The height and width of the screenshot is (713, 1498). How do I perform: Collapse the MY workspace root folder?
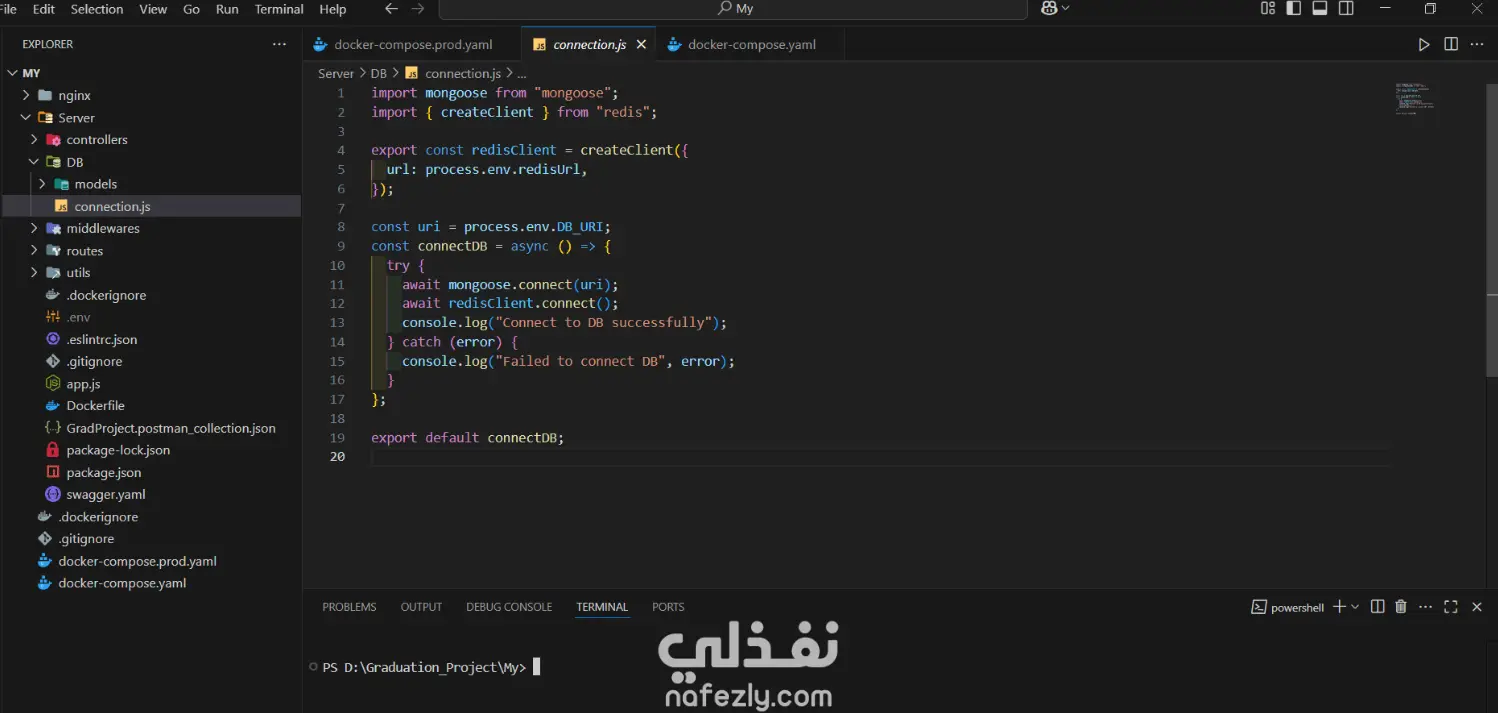pos(151,73)
